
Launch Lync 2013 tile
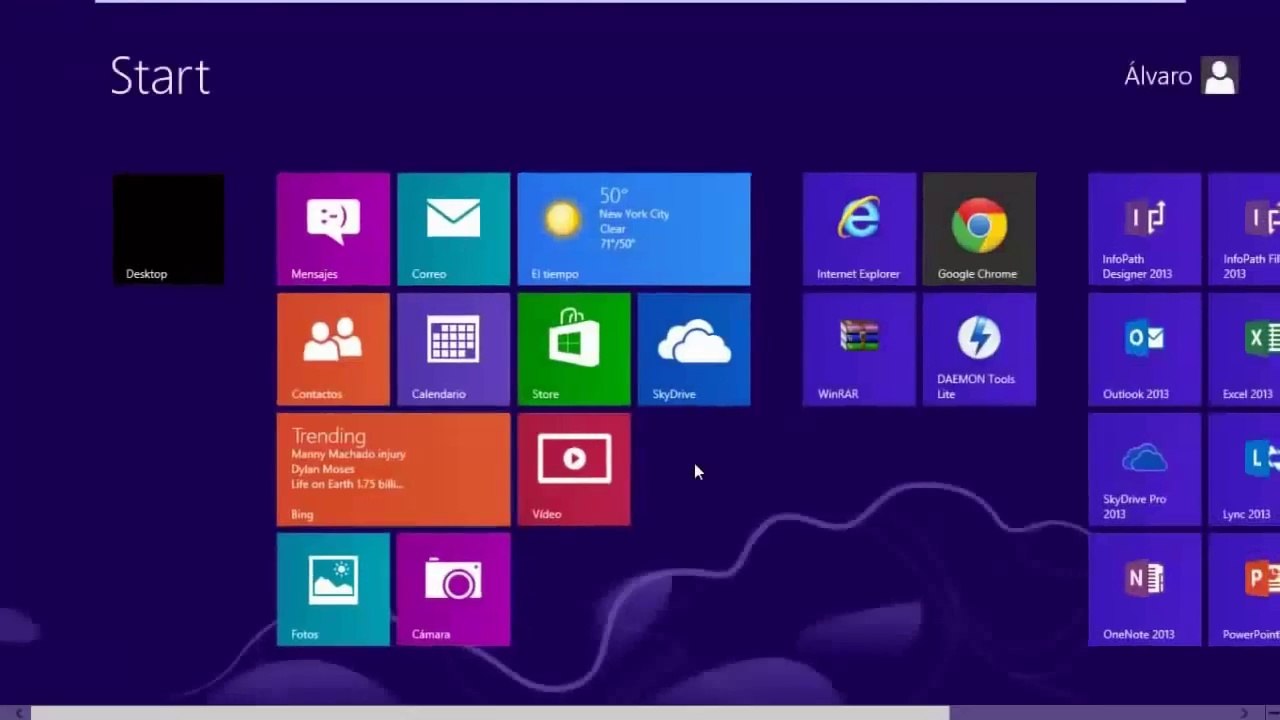point(1244,469)
